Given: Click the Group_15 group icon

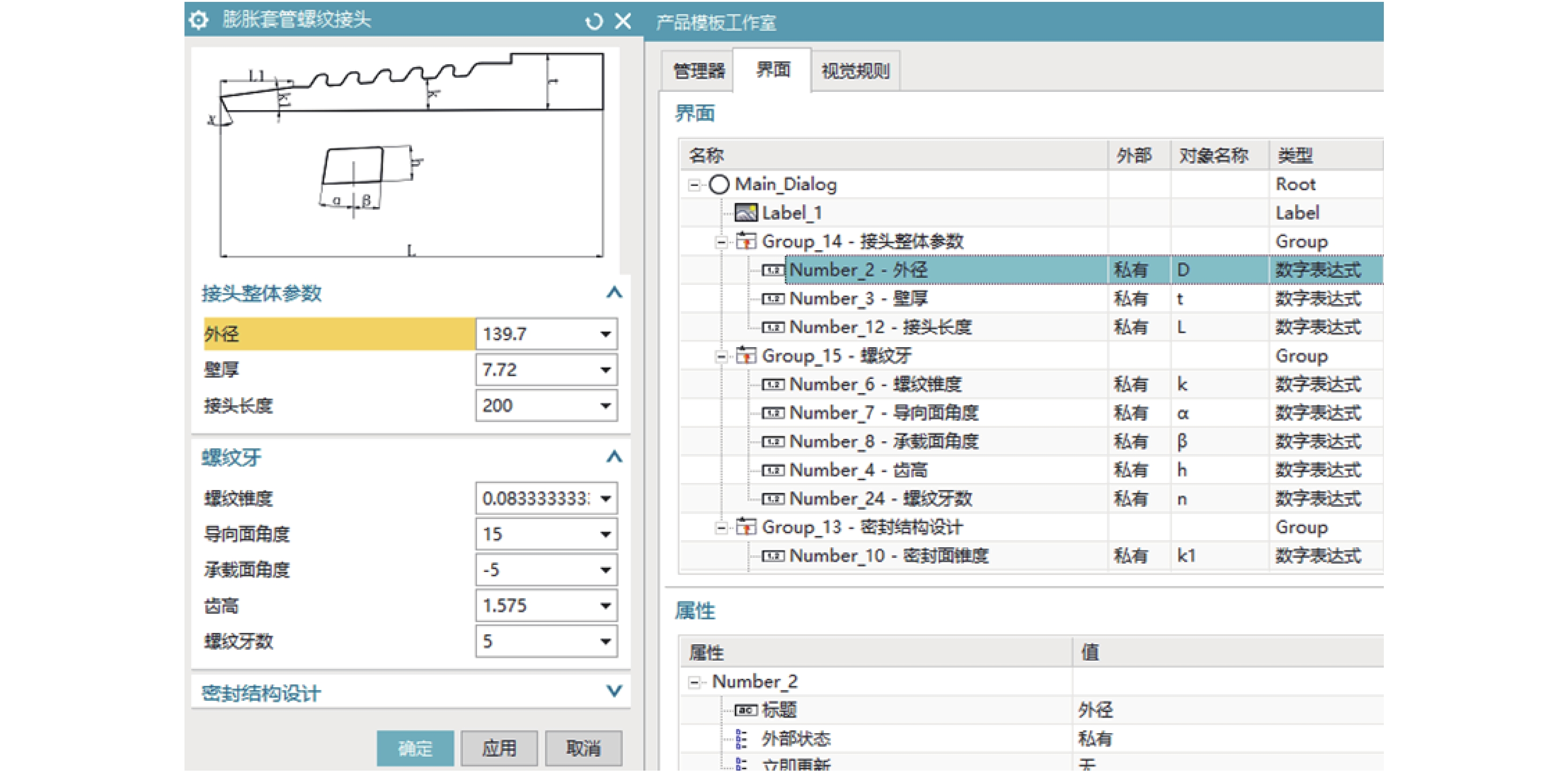Looking at the screenshot, I should [x=746, y=356].
